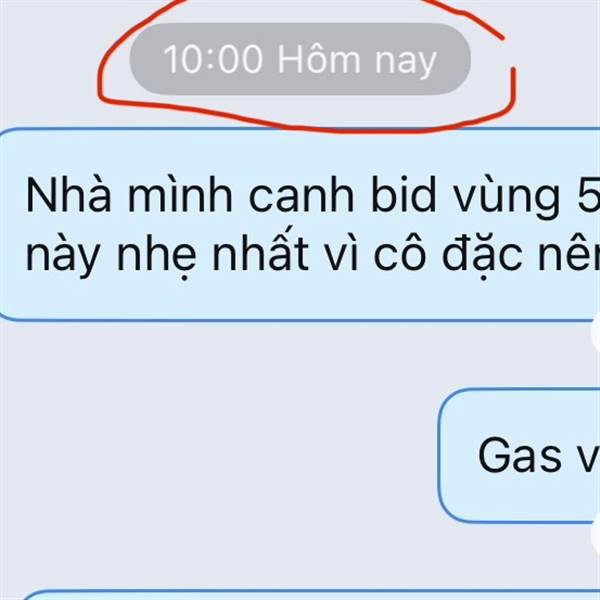Click the word "vùng" in the first message
This screenshot has width=600, height=600.
coord(507,197)
